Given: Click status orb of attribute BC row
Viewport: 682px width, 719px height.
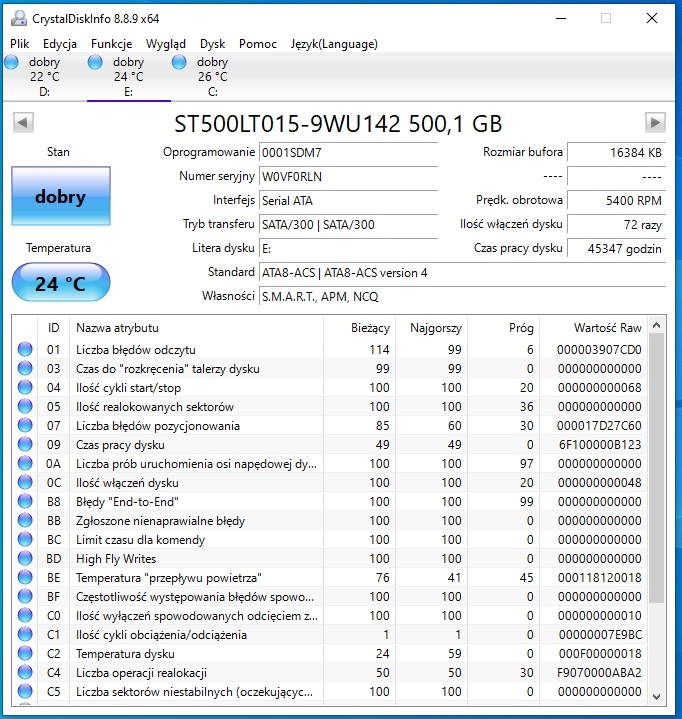Looking at the screenshot, I should point(25,539).
